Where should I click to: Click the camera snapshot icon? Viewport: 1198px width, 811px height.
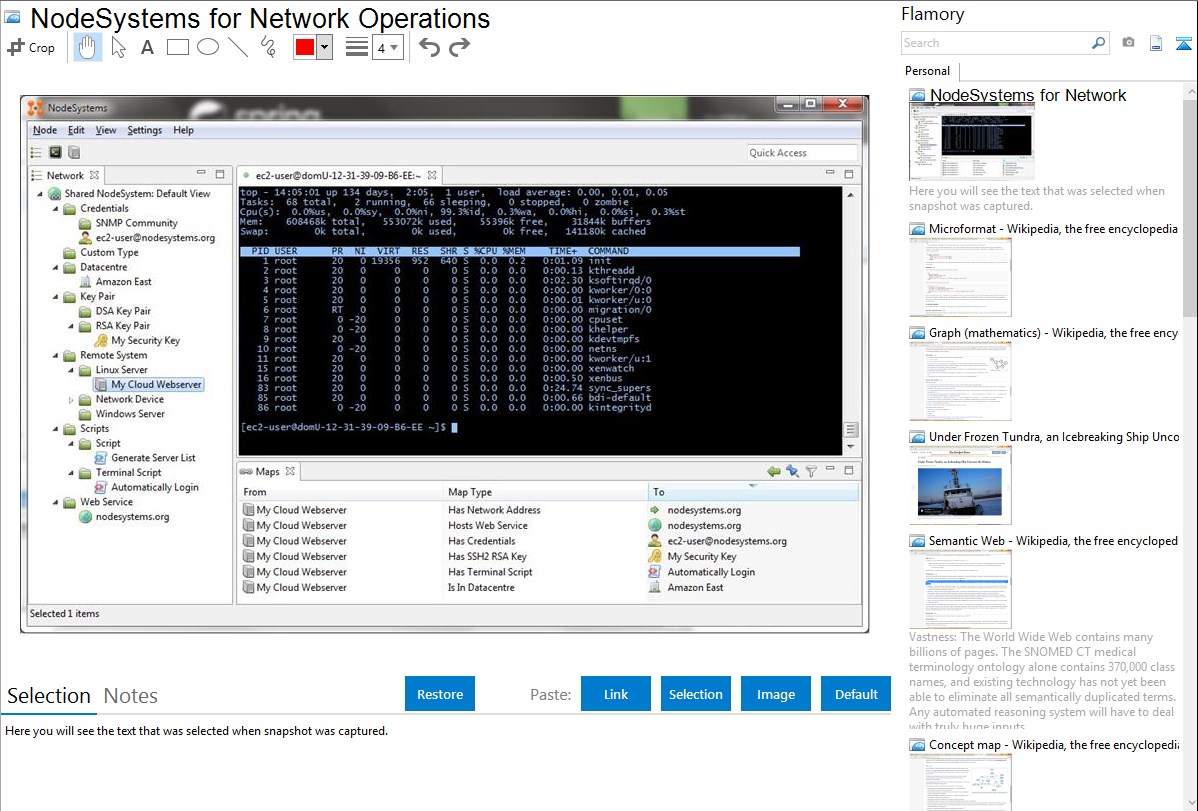click(1128, 43)
